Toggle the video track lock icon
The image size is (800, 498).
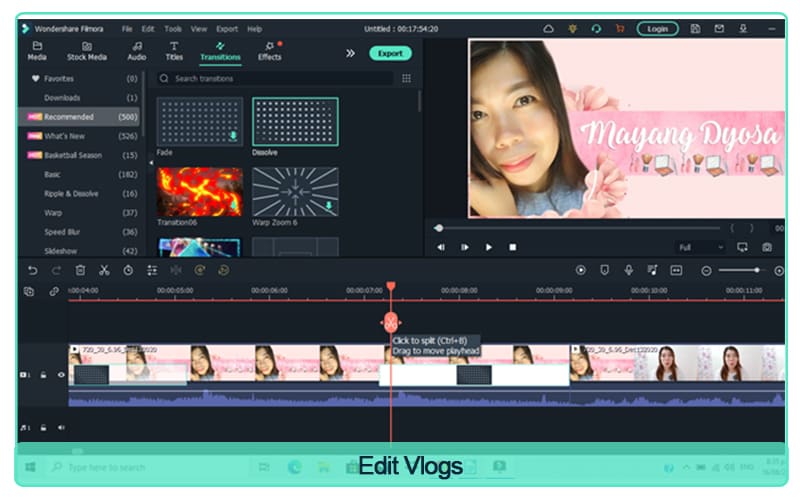pos(43,375)
